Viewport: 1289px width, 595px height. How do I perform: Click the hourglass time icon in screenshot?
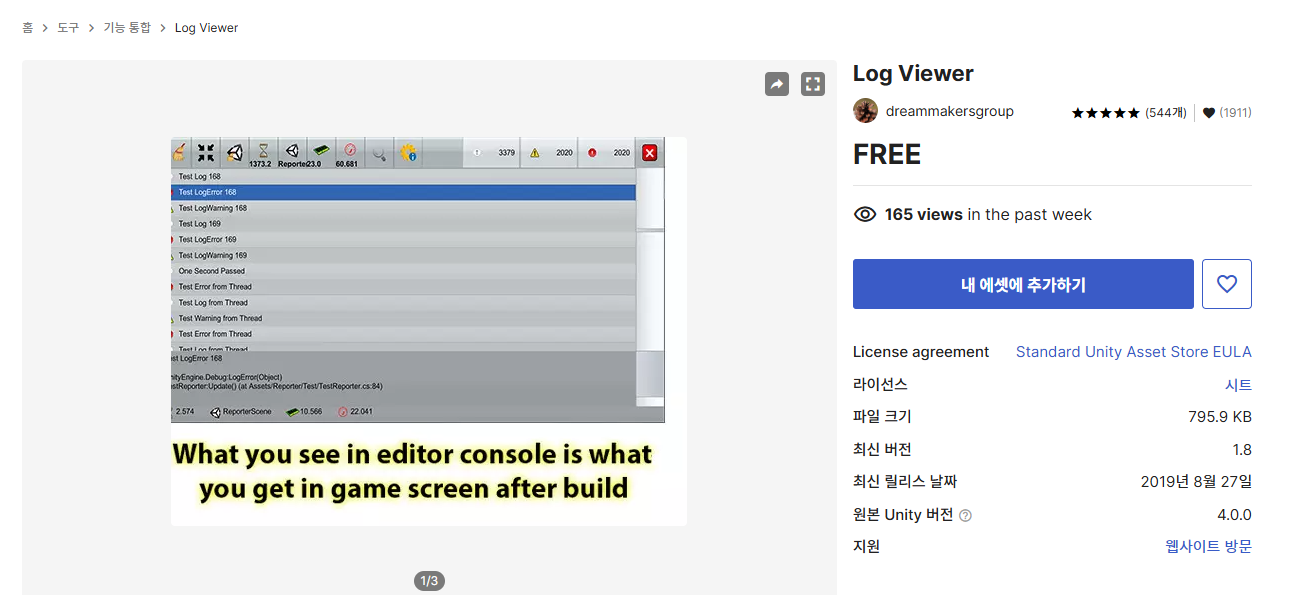pos(262,151)
